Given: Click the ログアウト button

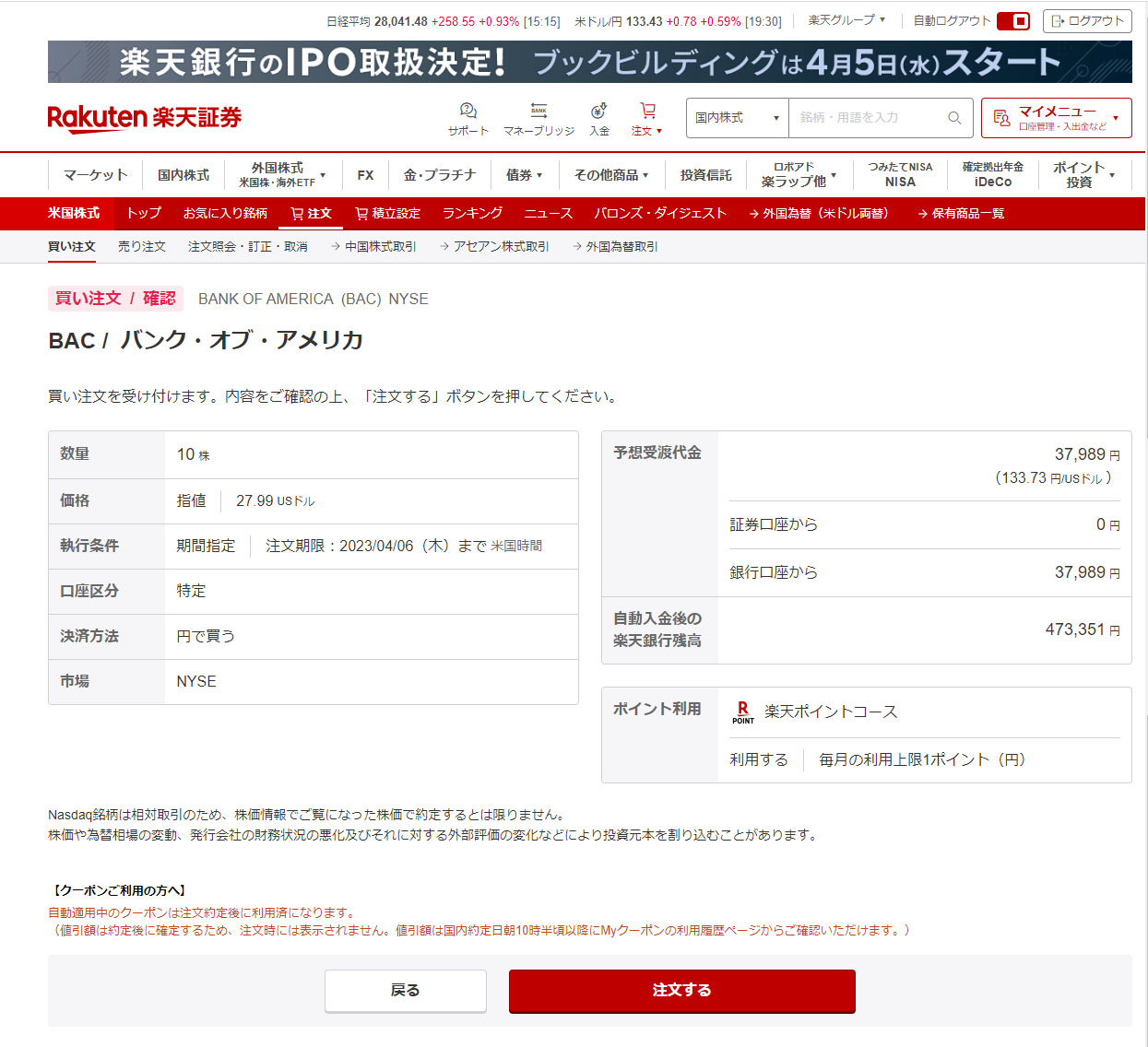Looking at the screenshot, I should click(x=1087, y=21).
